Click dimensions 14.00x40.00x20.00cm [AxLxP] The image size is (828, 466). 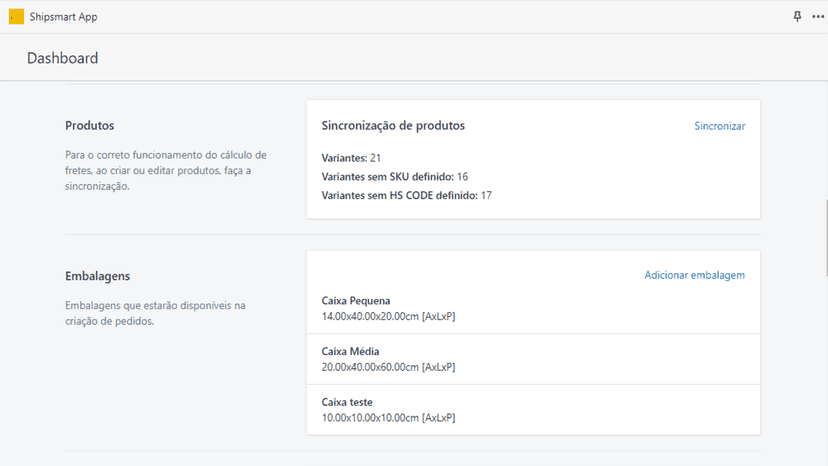point(388,316)
